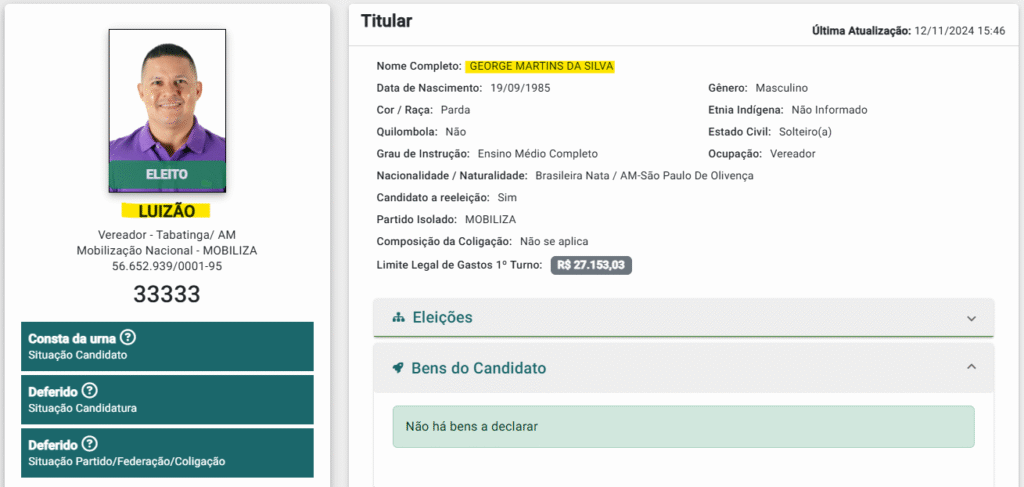
Task: Click the full name GEORGE MARTINS DA SILVA
Action: pyautogui.click(x=540, y=66)
